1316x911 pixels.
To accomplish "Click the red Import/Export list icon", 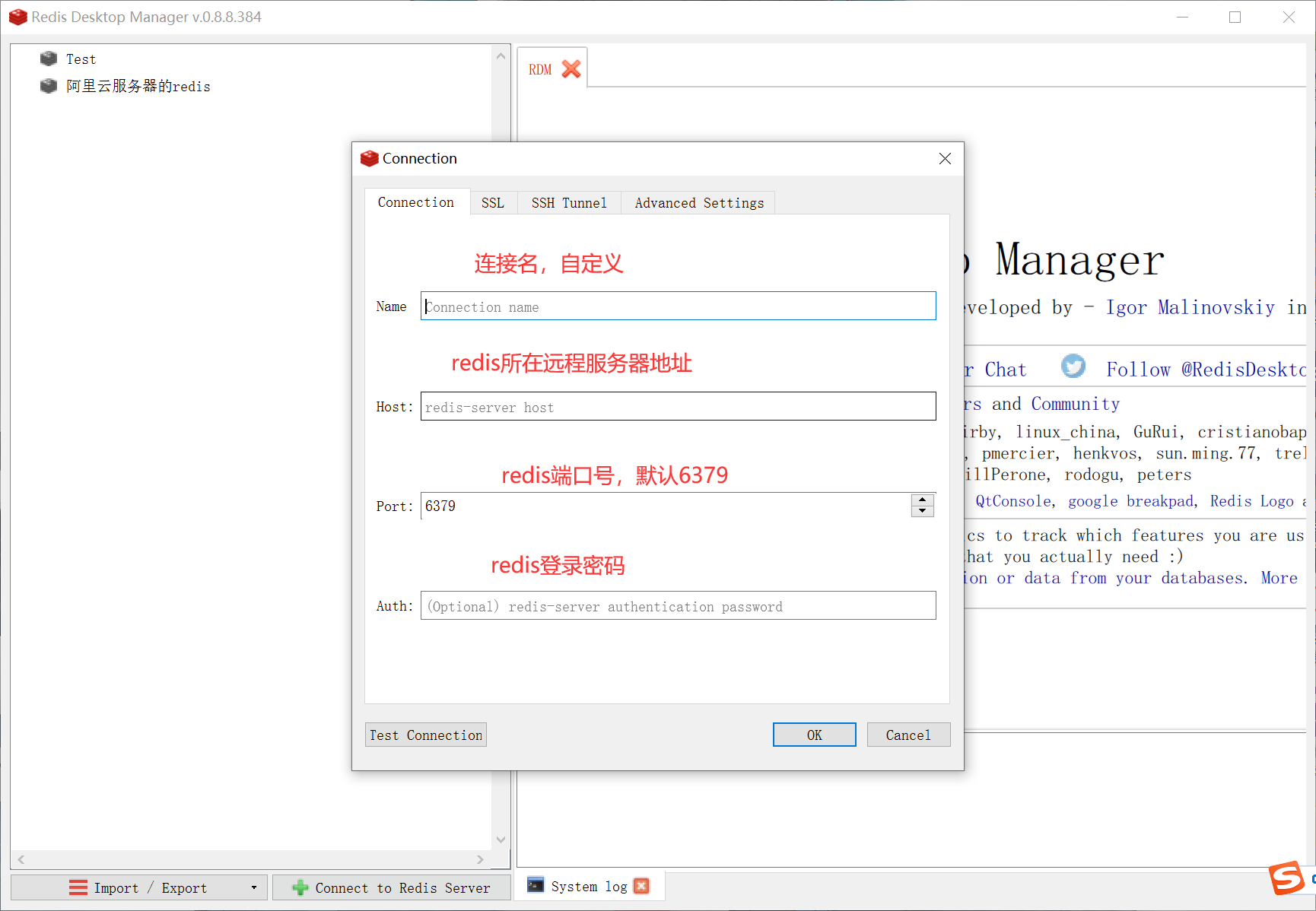I will tap(78, 887).
